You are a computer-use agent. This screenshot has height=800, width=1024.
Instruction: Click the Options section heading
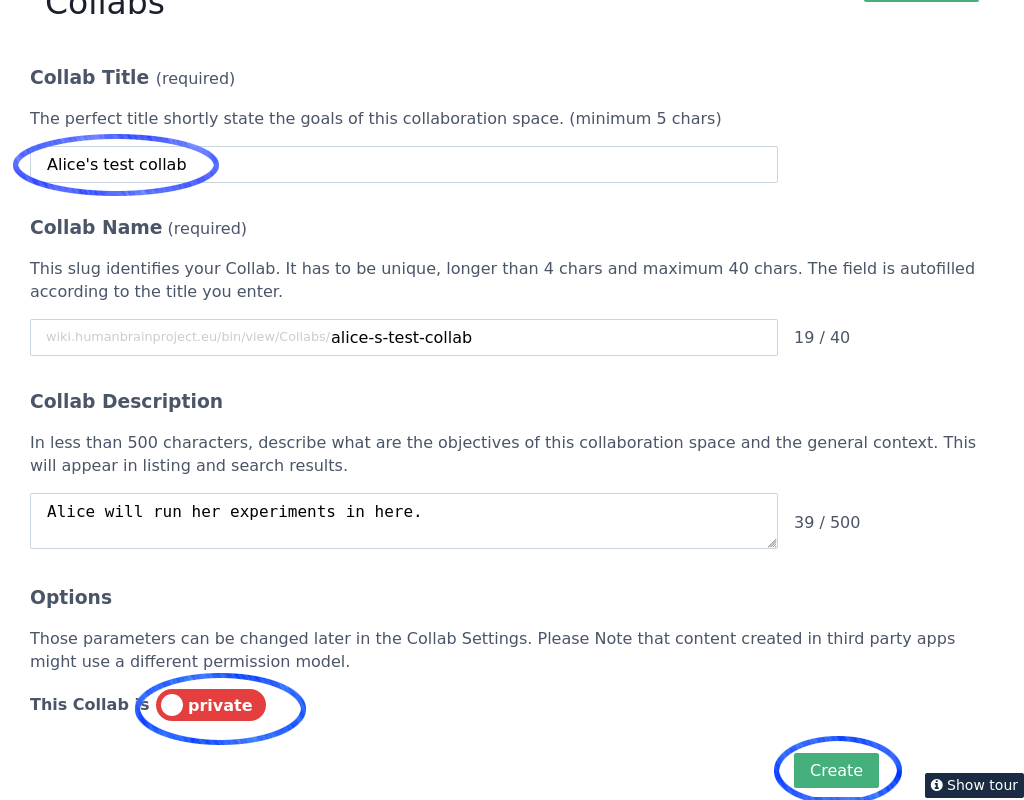coord(71,597)
